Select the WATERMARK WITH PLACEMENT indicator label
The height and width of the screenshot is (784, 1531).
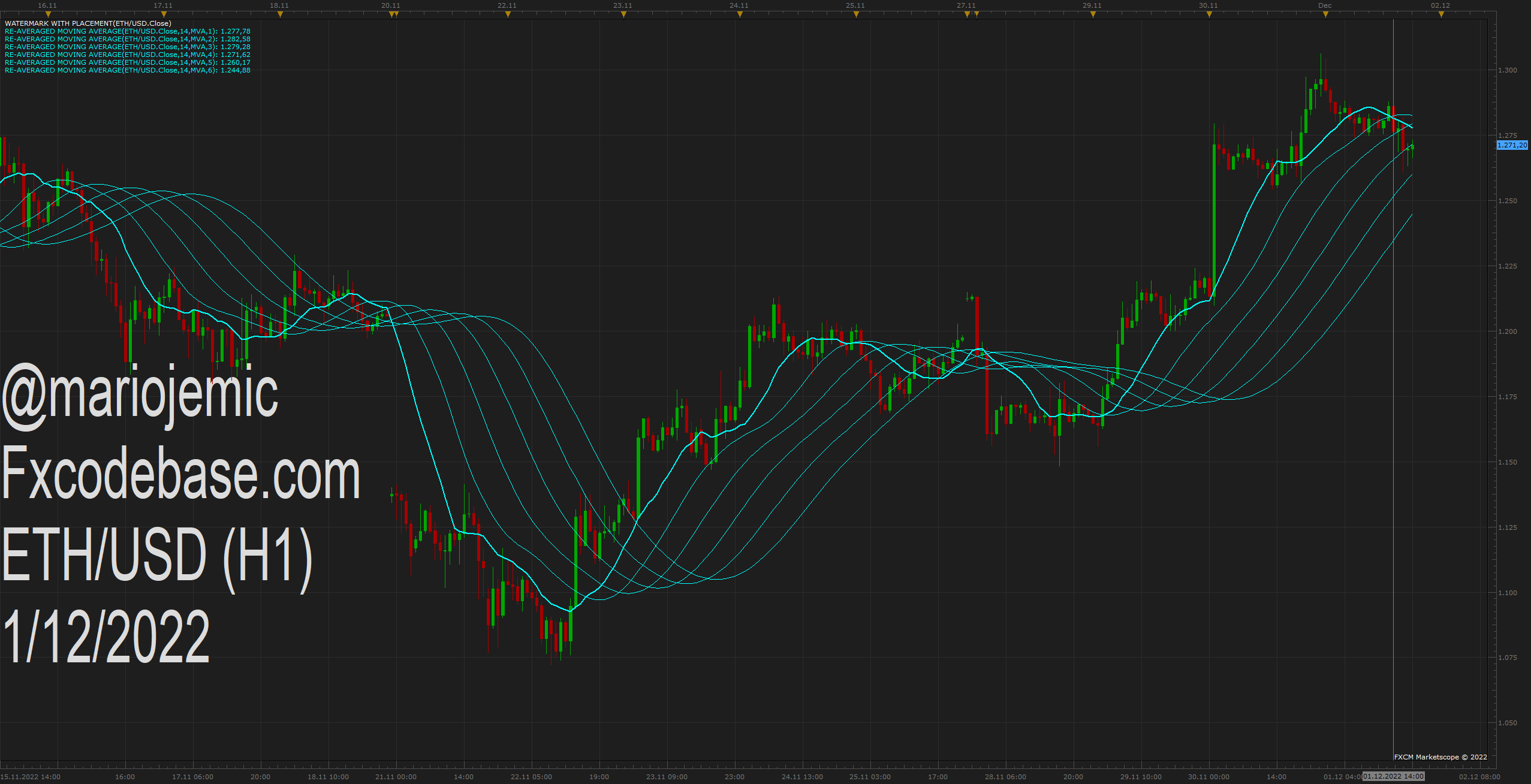(88, 23)
